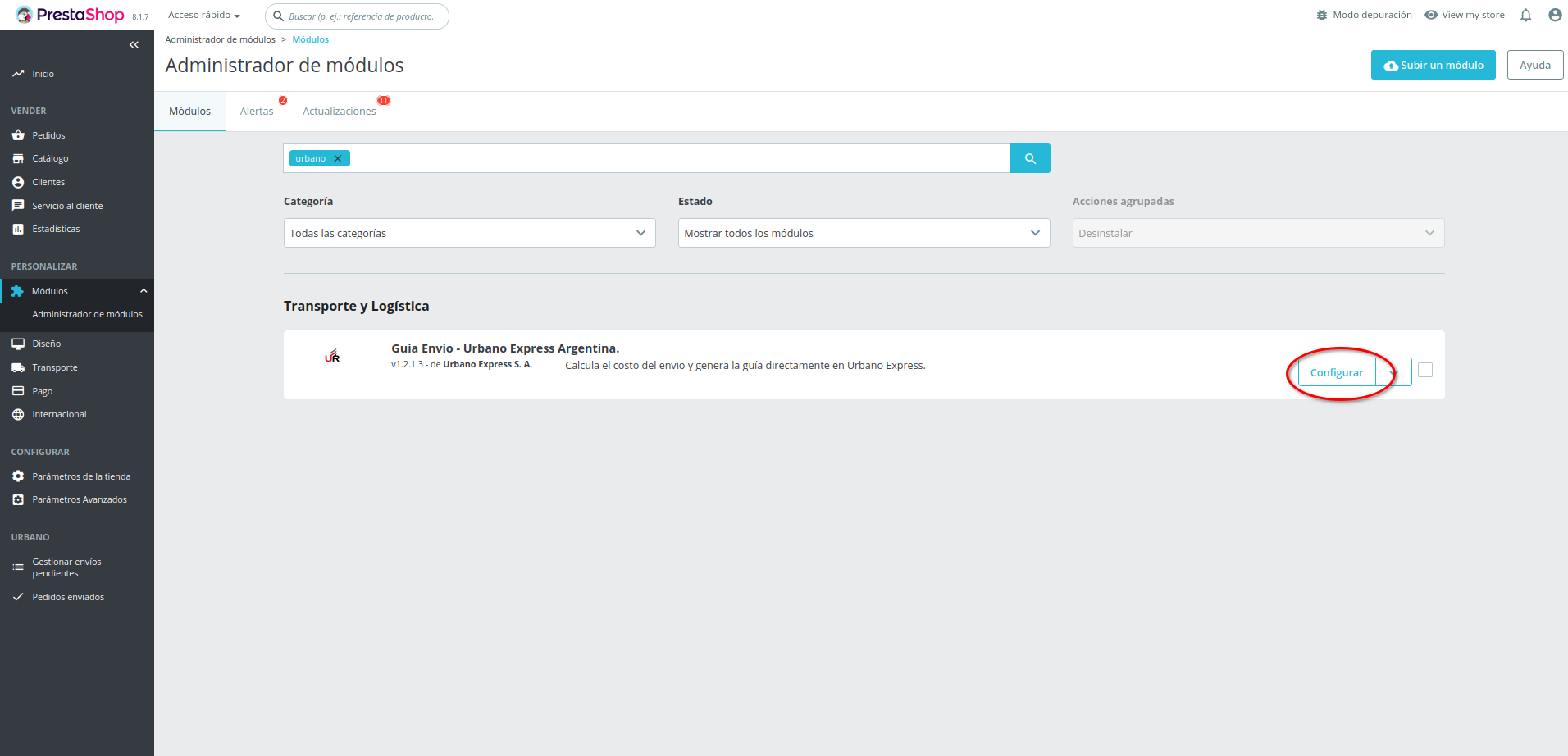Screen dimensions: 1568x756
Task: Click the Configurar button
Action: point(1336,372)
